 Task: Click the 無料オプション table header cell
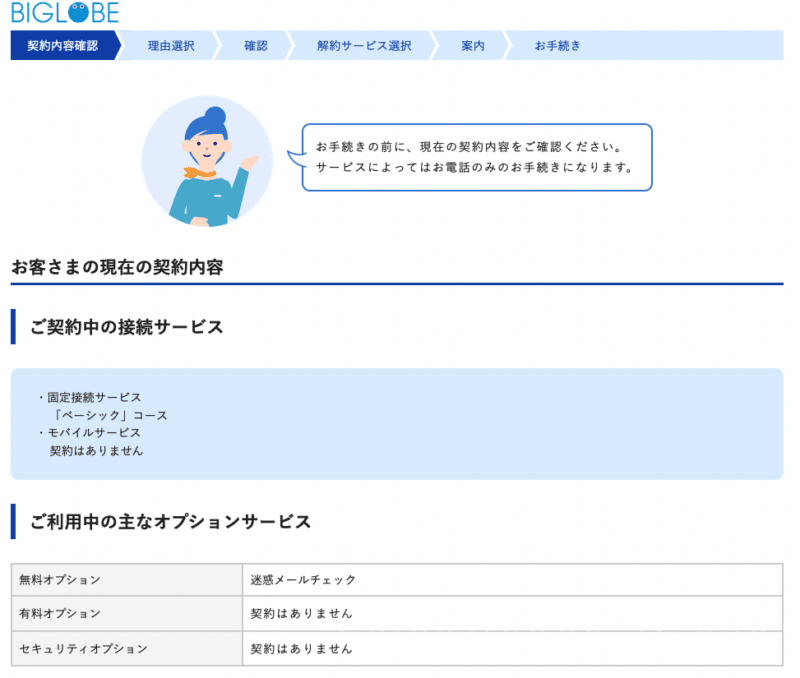[x=60, y=580]
